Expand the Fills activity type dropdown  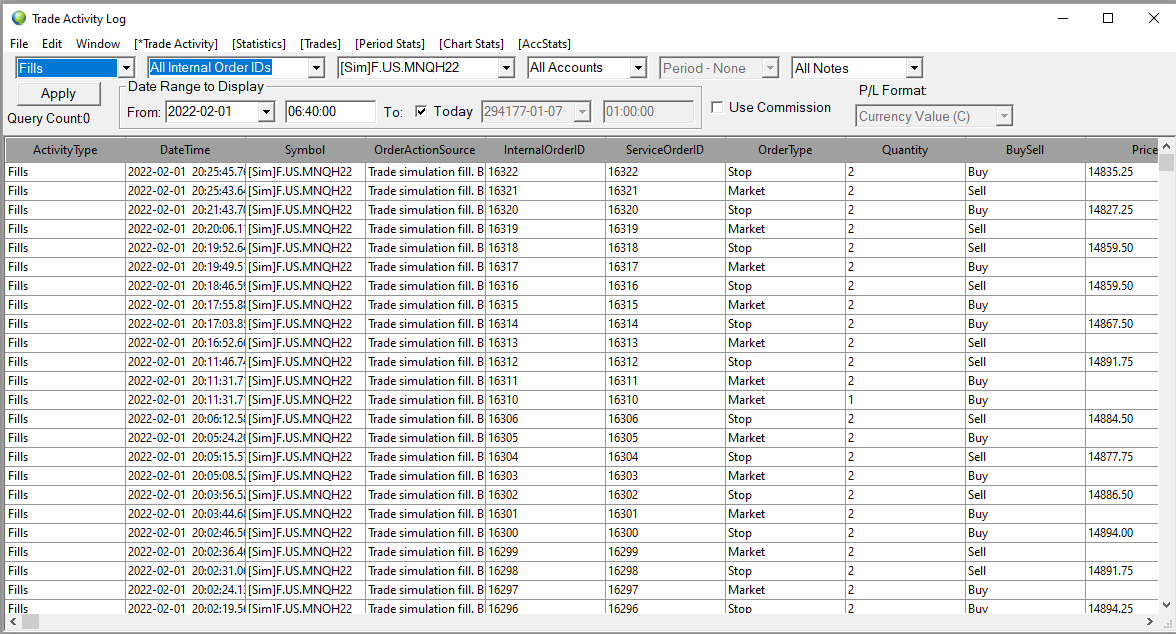click(126, 68)
